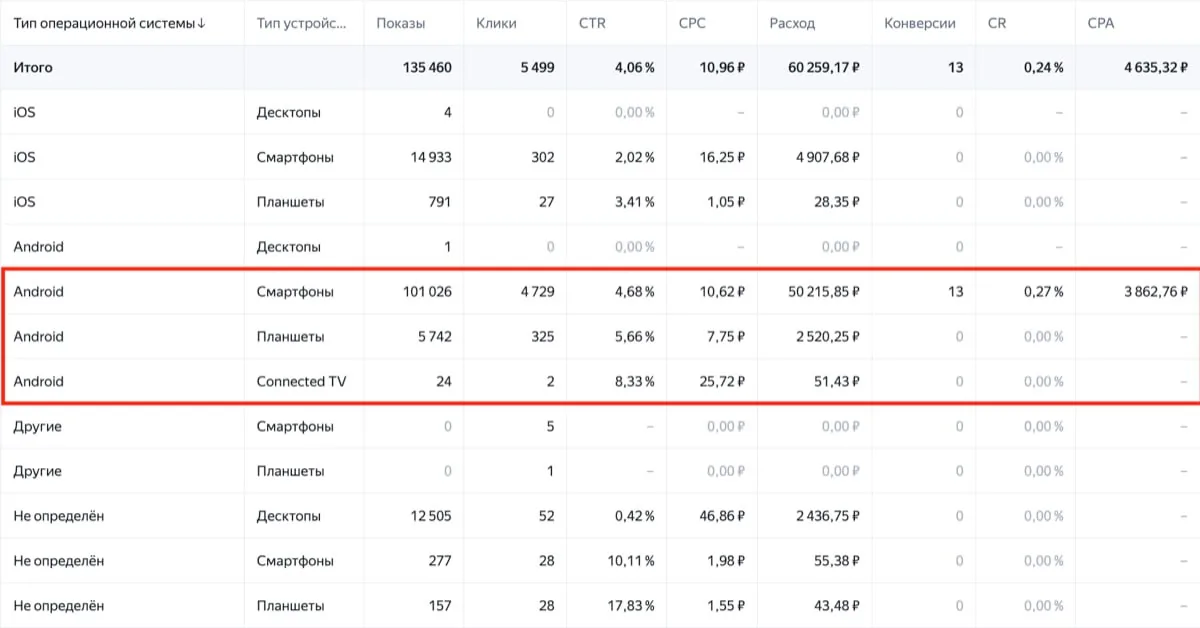Sort by the Расход column header
Screen dimensions: 1200x628
(x=792, y=23)
